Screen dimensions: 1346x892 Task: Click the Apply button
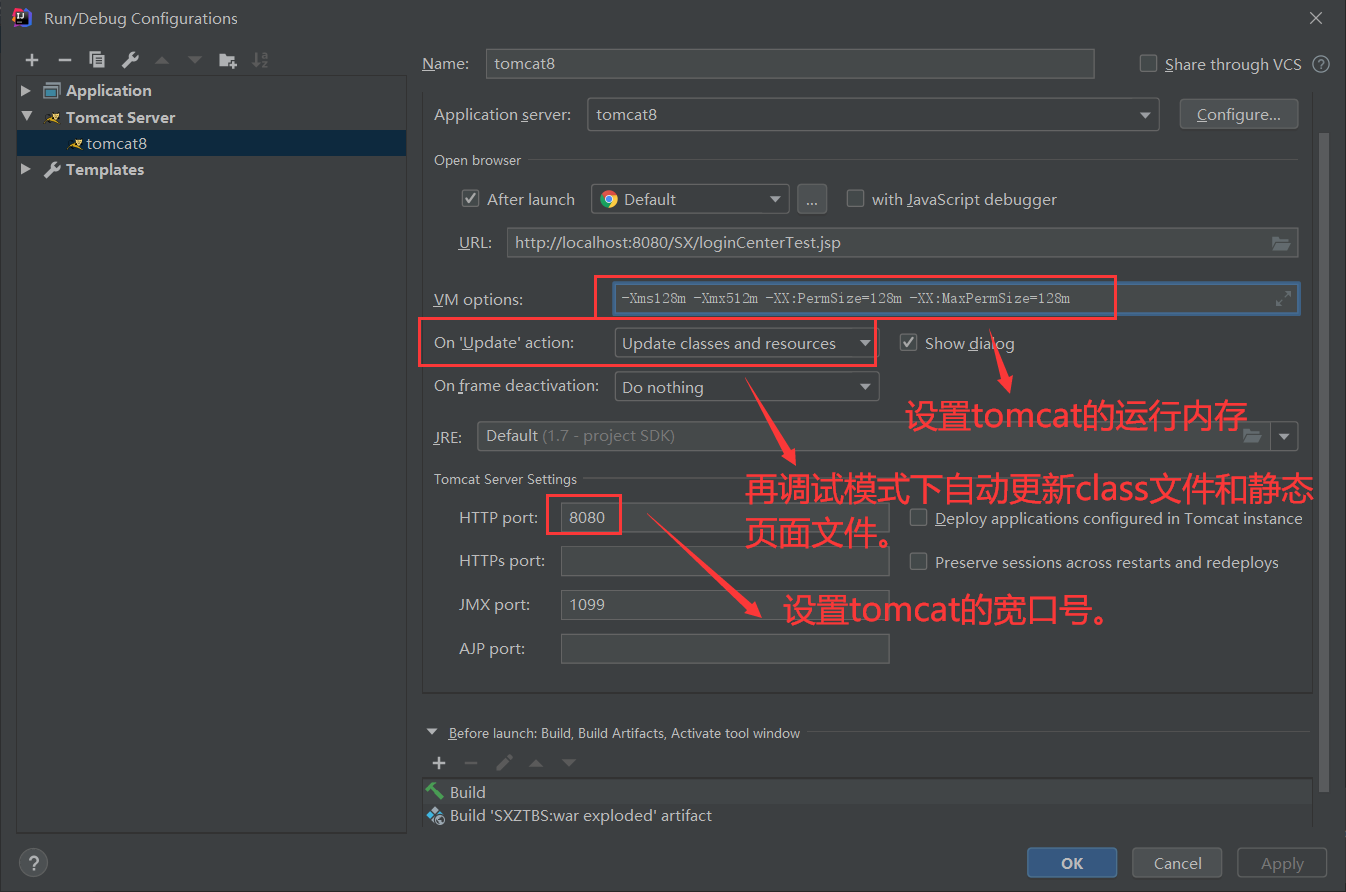[x=1282, y=863]
